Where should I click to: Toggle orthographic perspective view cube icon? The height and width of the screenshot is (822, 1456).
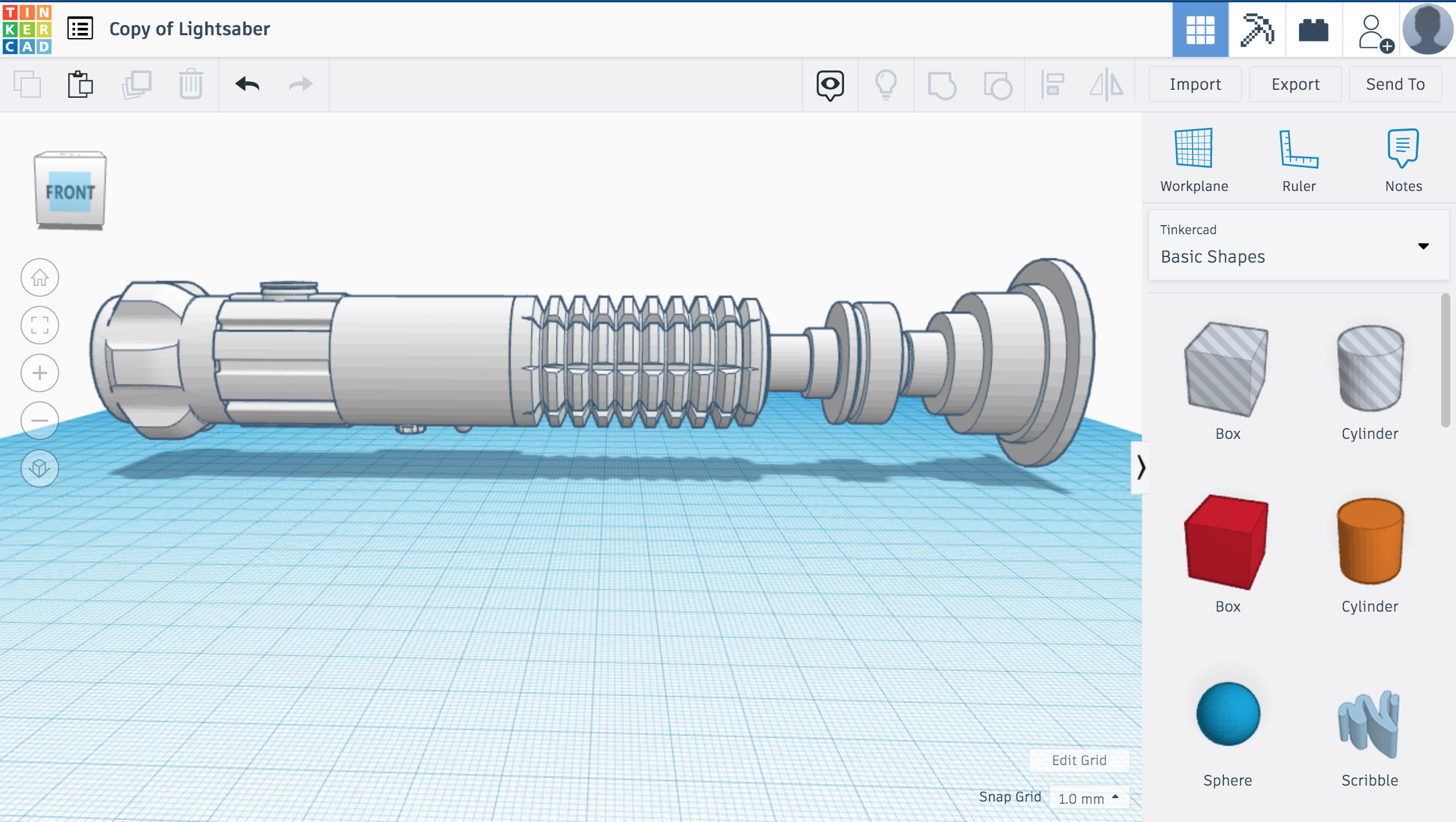tap(39, 468)
